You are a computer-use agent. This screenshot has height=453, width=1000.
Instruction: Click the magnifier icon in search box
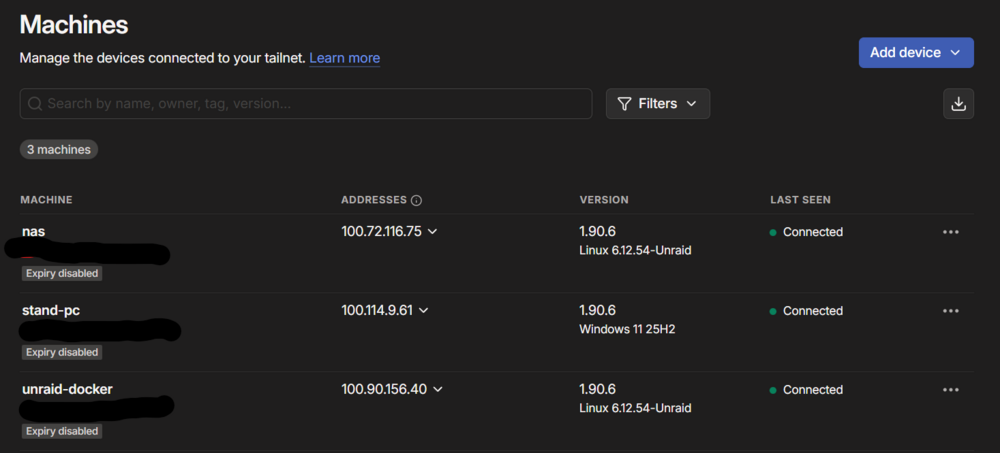tap(34, 103)
